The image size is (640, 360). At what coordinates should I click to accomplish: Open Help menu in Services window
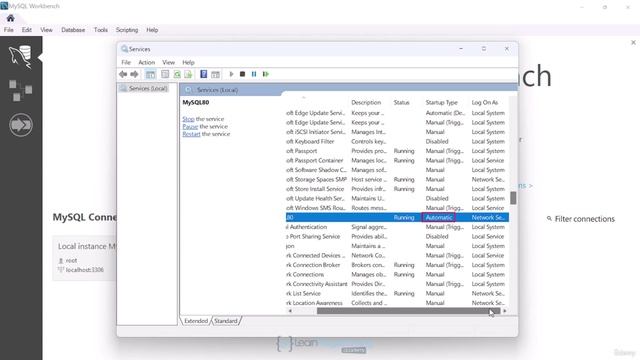[x=188, y=62]
